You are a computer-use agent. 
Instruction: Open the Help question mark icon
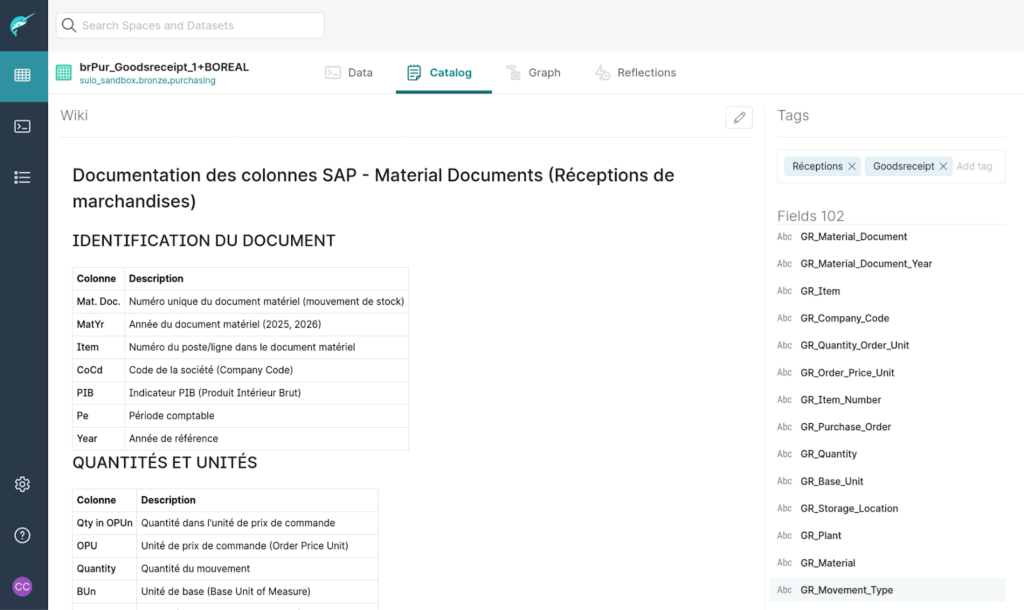(x=22, y=535)
